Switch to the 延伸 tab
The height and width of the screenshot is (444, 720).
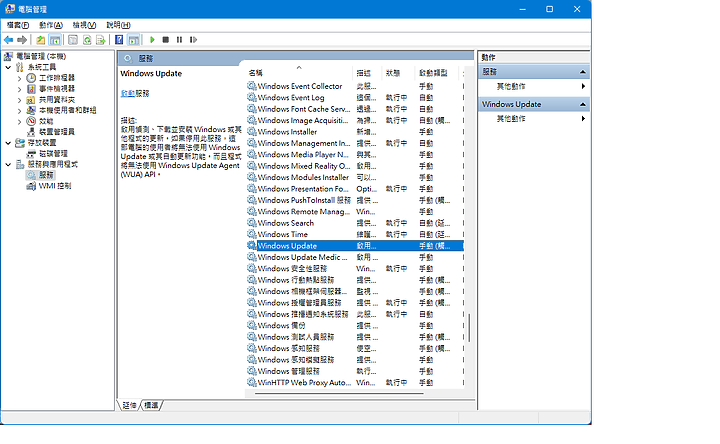(129, 405)
